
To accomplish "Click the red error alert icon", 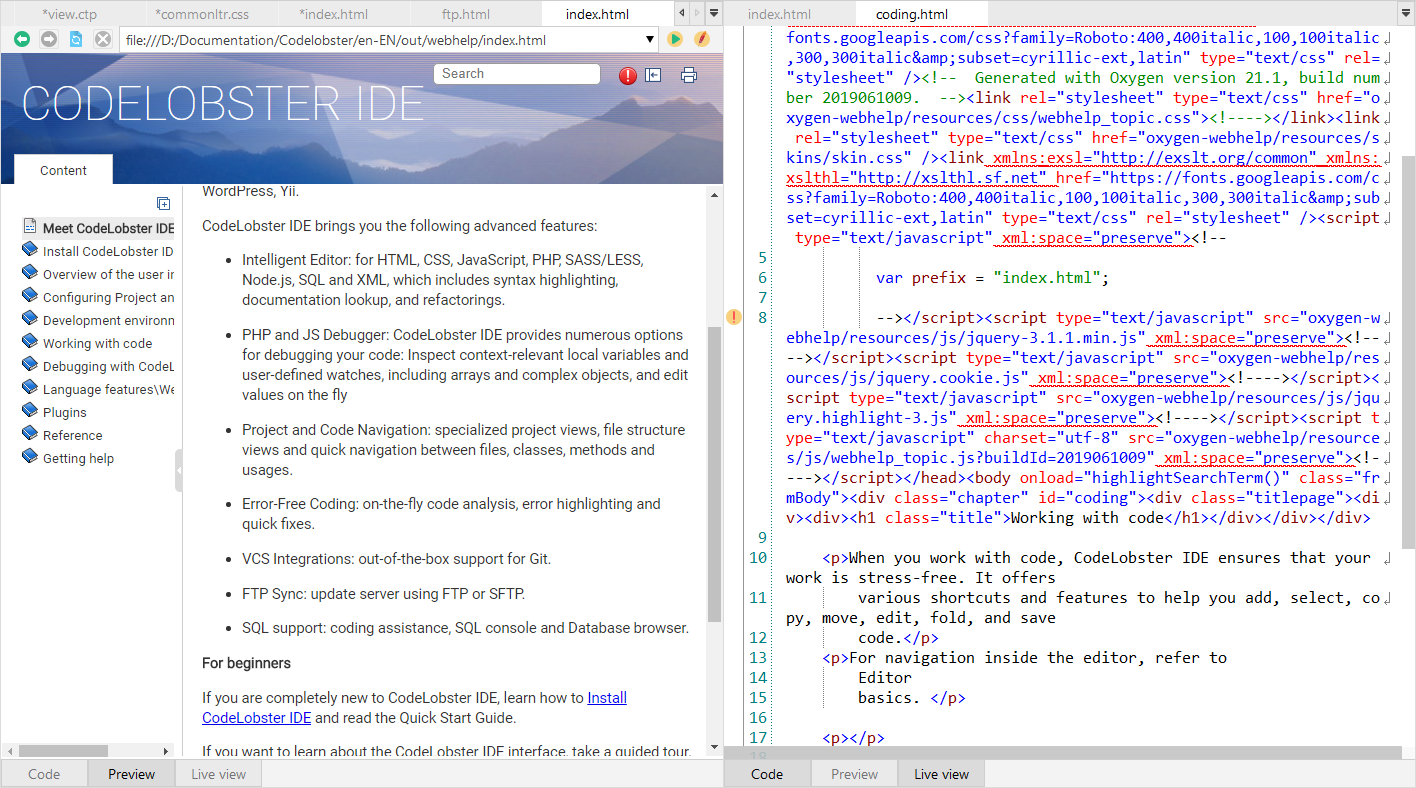I will click(627, 75).
